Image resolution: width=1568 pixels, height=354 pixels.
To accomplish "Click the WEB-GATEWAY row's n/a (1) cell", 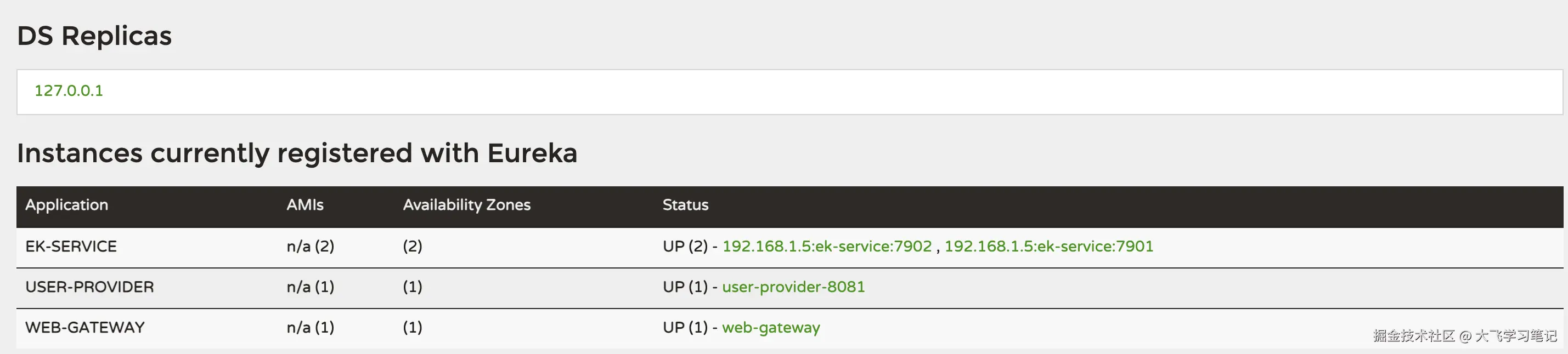I will (x=311, y=328).
